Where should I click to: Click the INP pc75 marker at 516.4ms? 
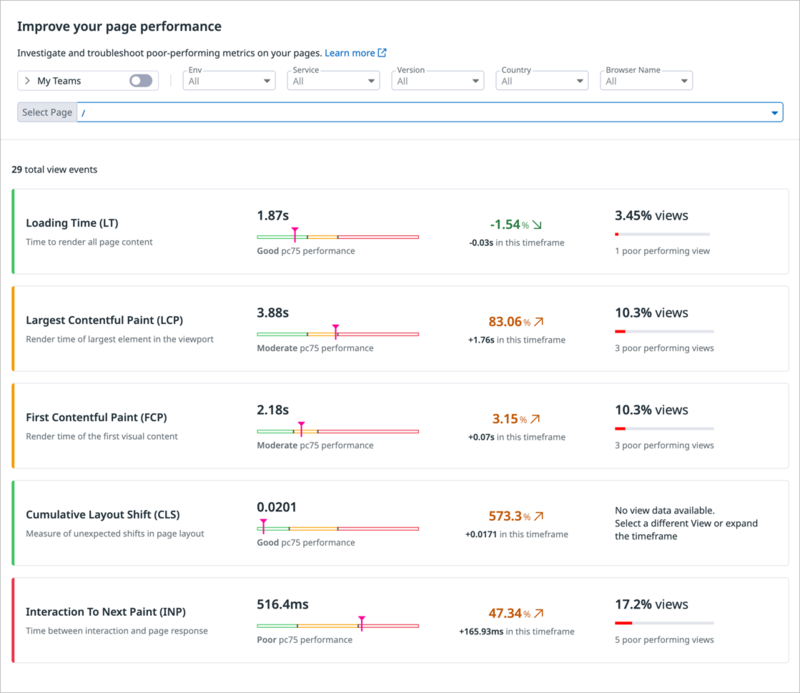point(362,623)
